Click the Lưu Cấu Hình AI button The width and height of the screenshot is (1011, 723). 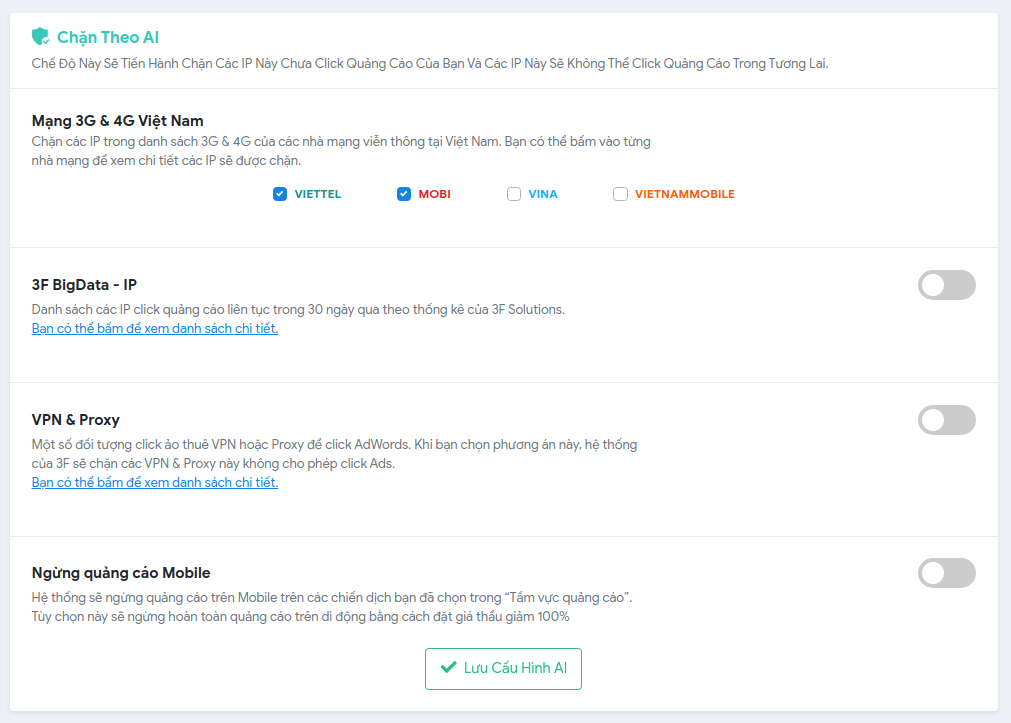tap(503, 669)
